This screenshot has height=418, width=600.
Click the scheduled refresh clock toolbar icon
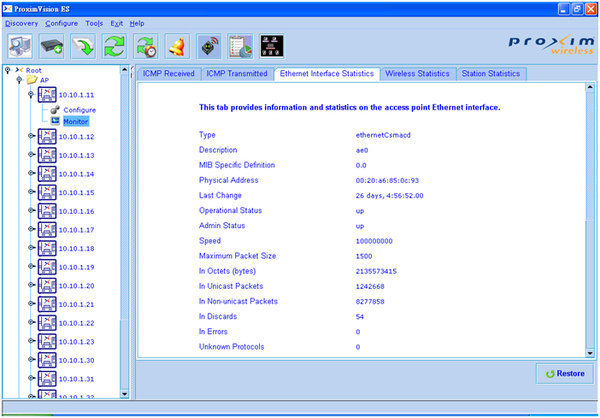point(146,46)
